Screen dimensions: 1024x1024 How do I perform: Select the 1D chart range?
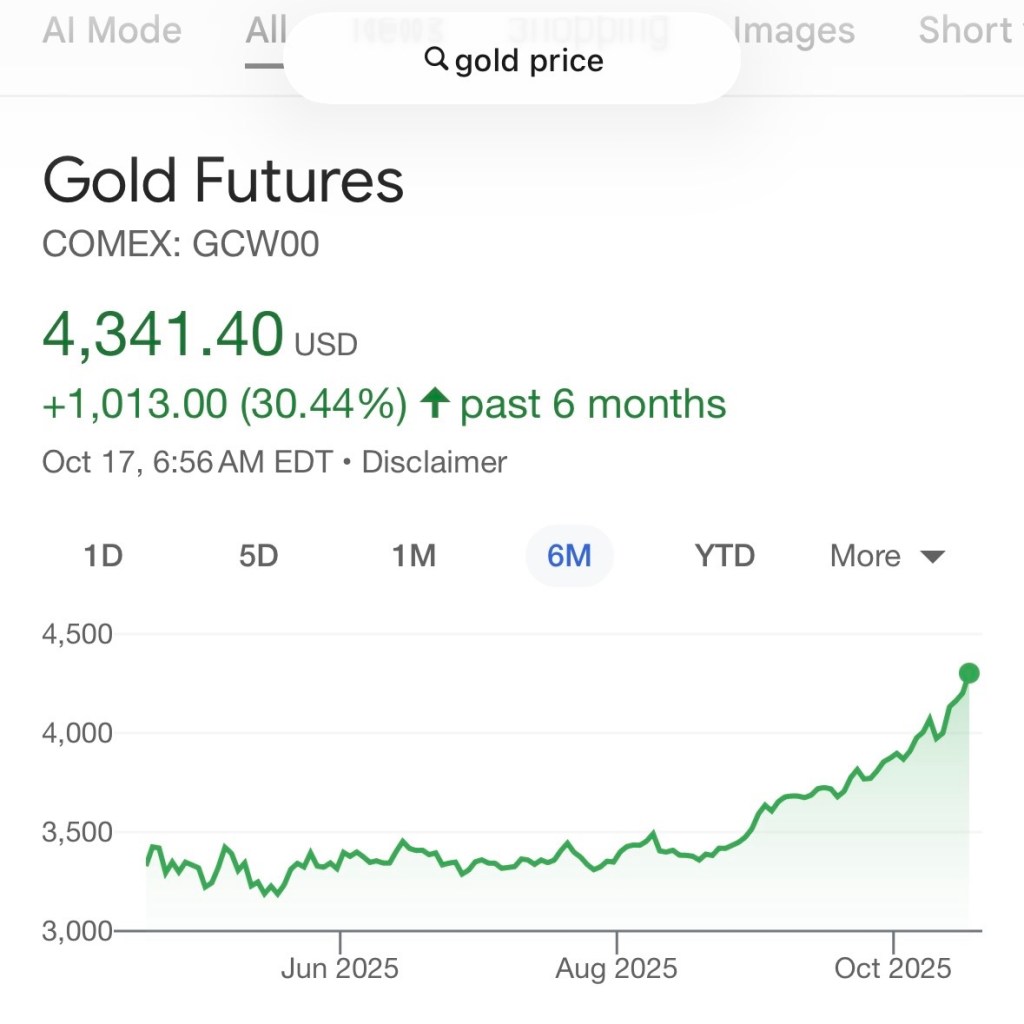pyautogui.click(x=103, y=556)
